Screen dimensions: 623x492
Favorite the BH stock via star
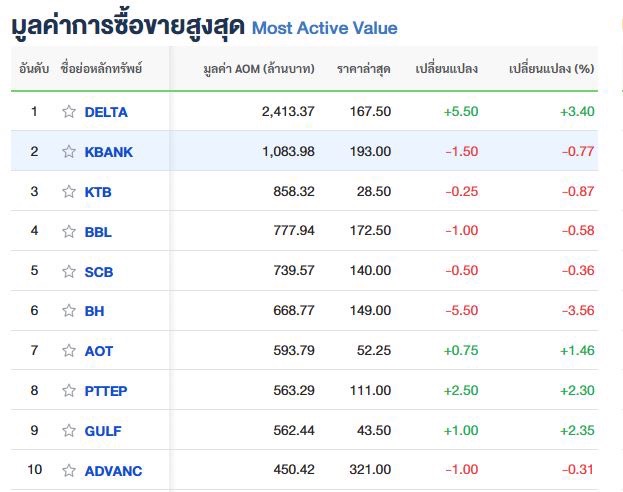pyautogui.click(x=69, y=311)
